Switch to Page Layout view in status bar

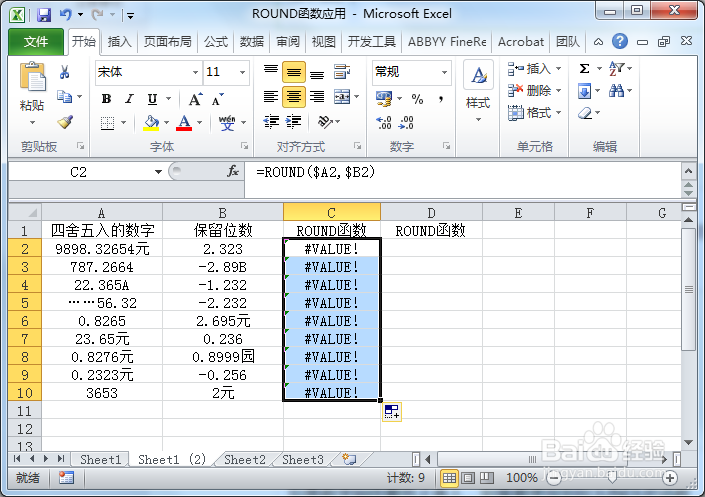point(468,478)
